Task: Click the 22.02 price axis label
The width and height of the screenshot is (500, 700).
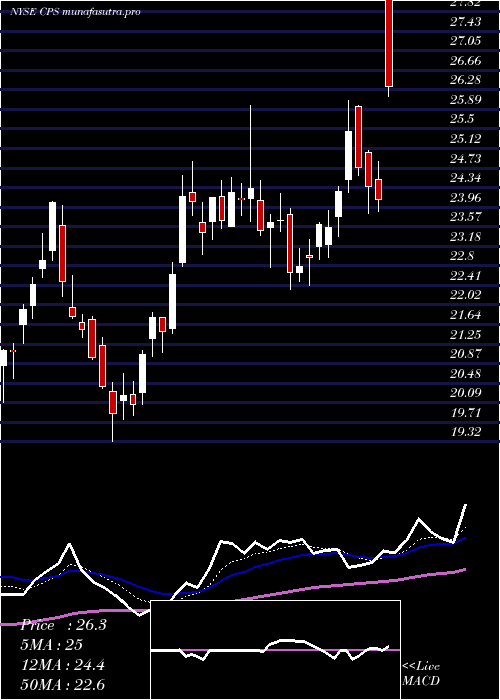Action: tap(466, 295)
